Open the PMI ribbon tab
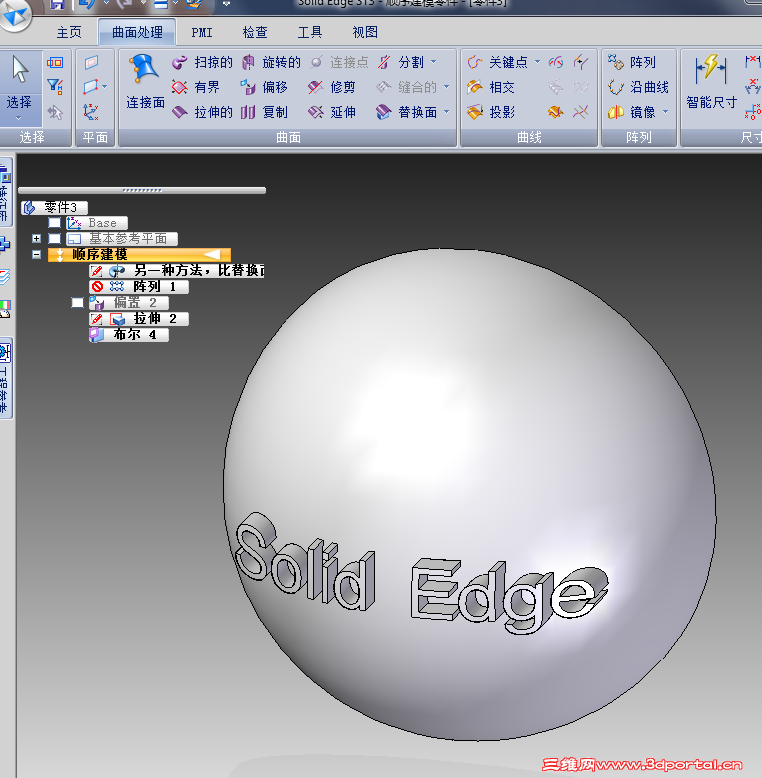 tap(202, 32)
